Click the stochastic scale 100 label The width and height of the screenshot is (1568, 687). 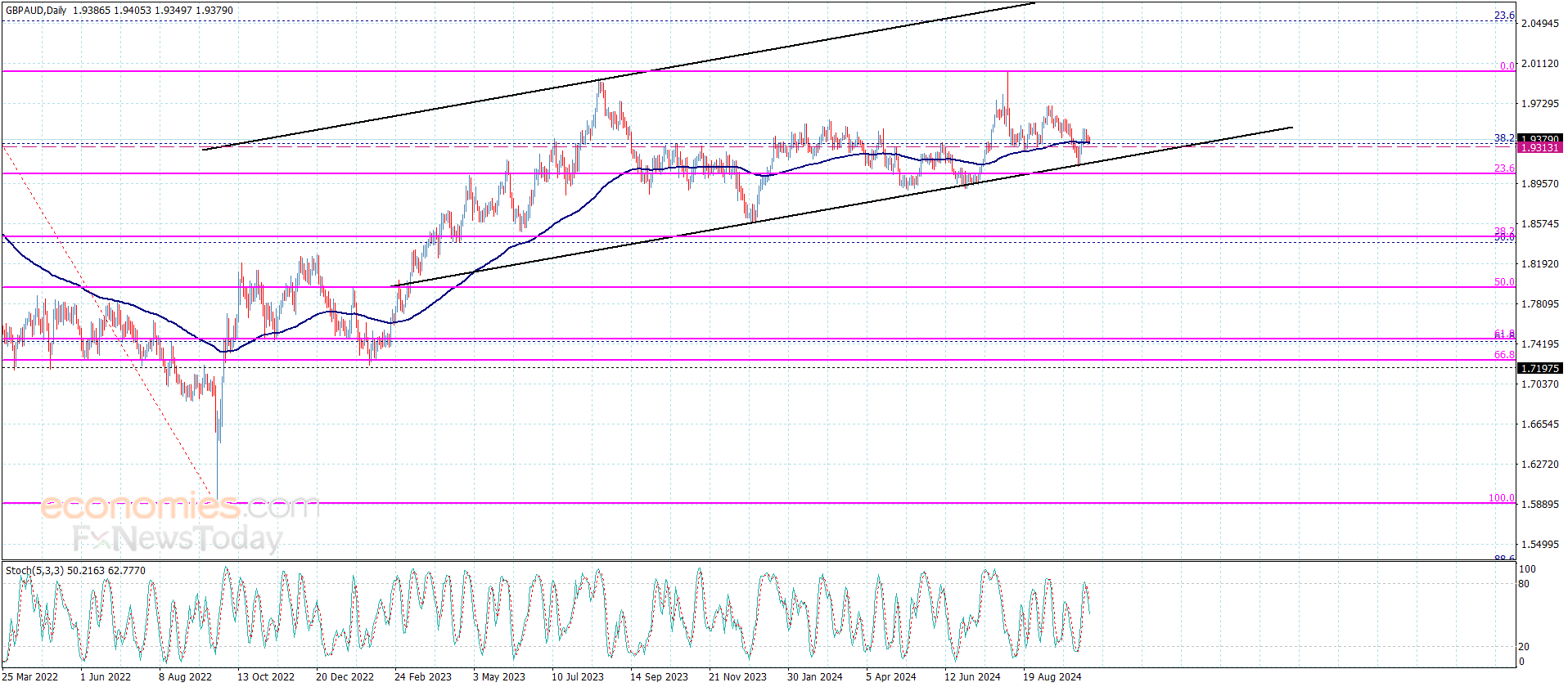coord(1527,569)
